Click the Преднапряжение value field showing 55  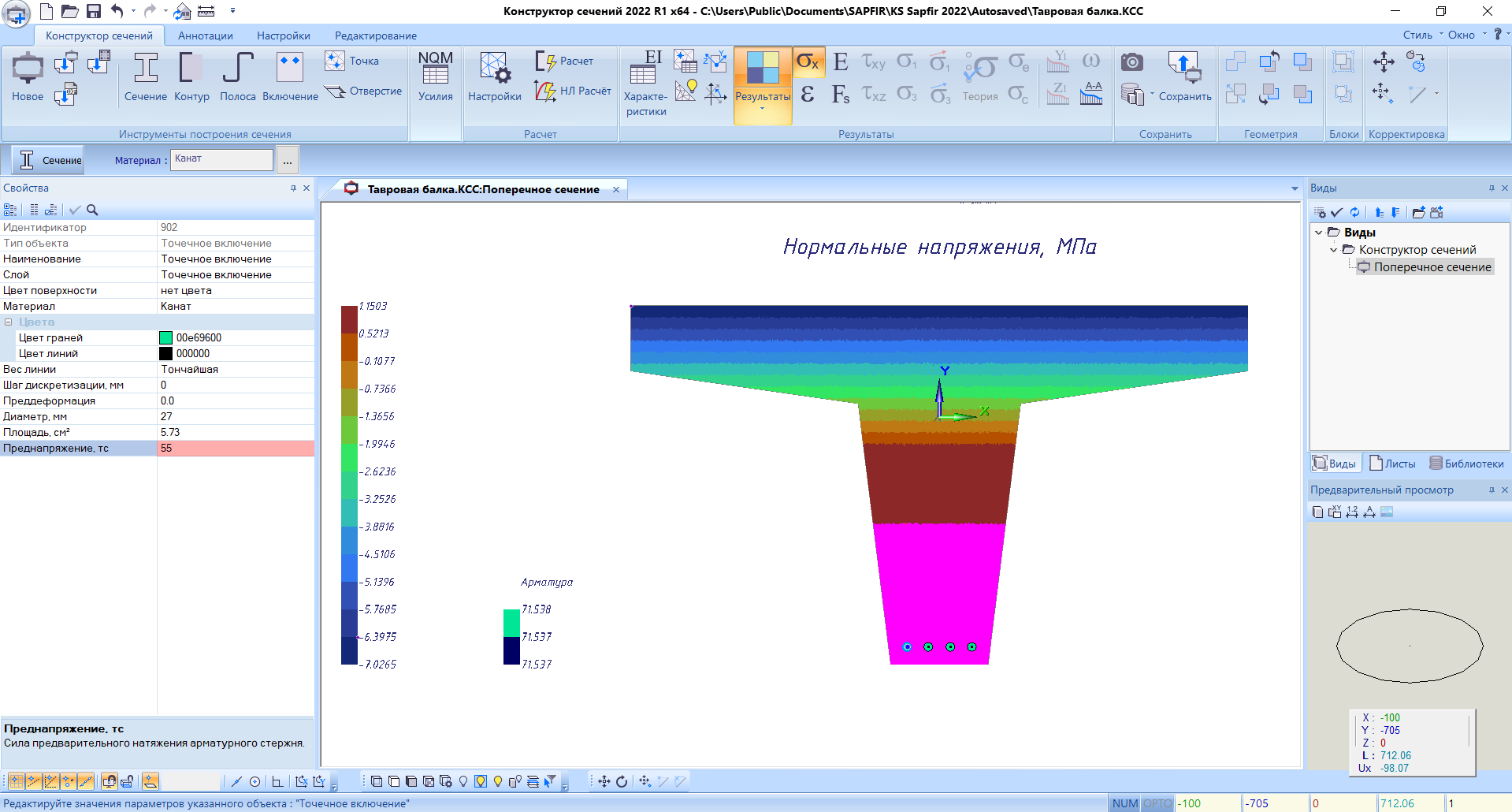(x=235, y=448)
